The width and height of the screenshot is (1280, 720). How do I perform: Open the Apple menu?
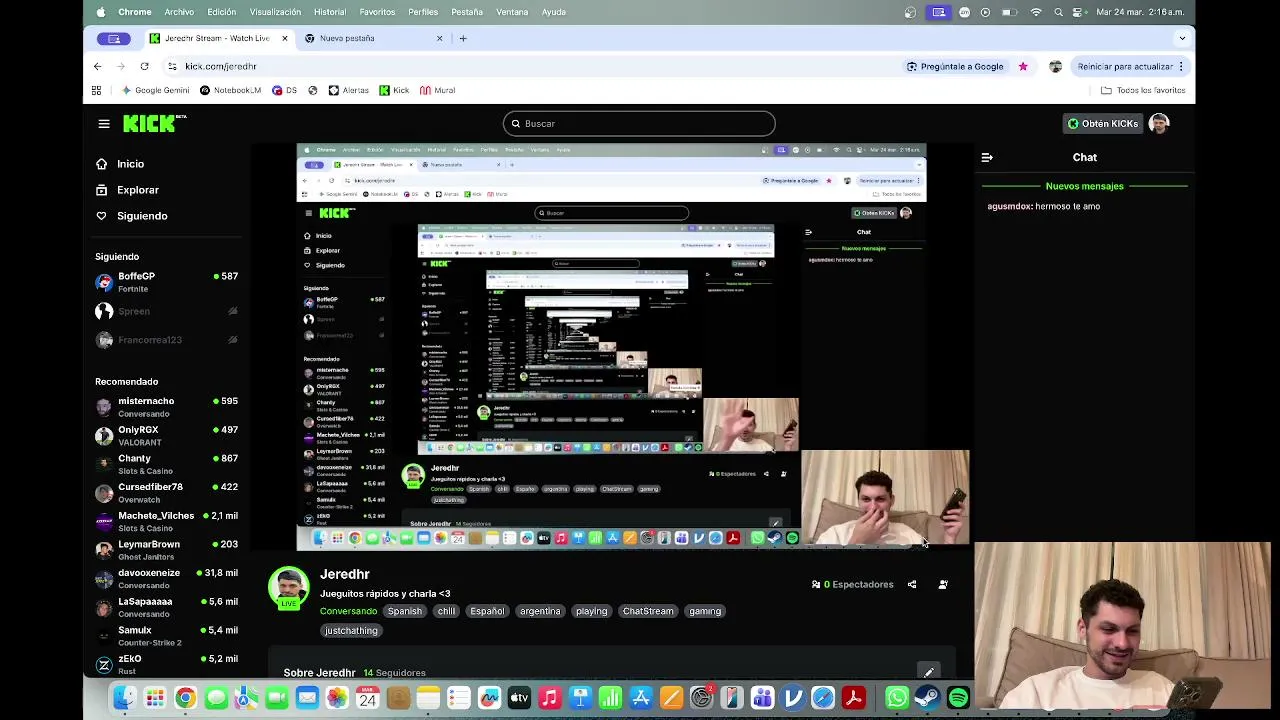pos(100,12)
